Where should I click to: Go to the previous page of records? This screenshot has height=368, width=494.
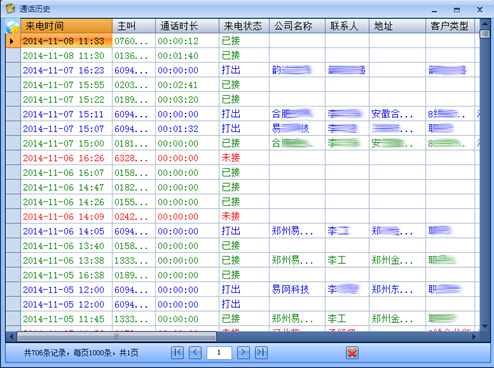(195, 352)
